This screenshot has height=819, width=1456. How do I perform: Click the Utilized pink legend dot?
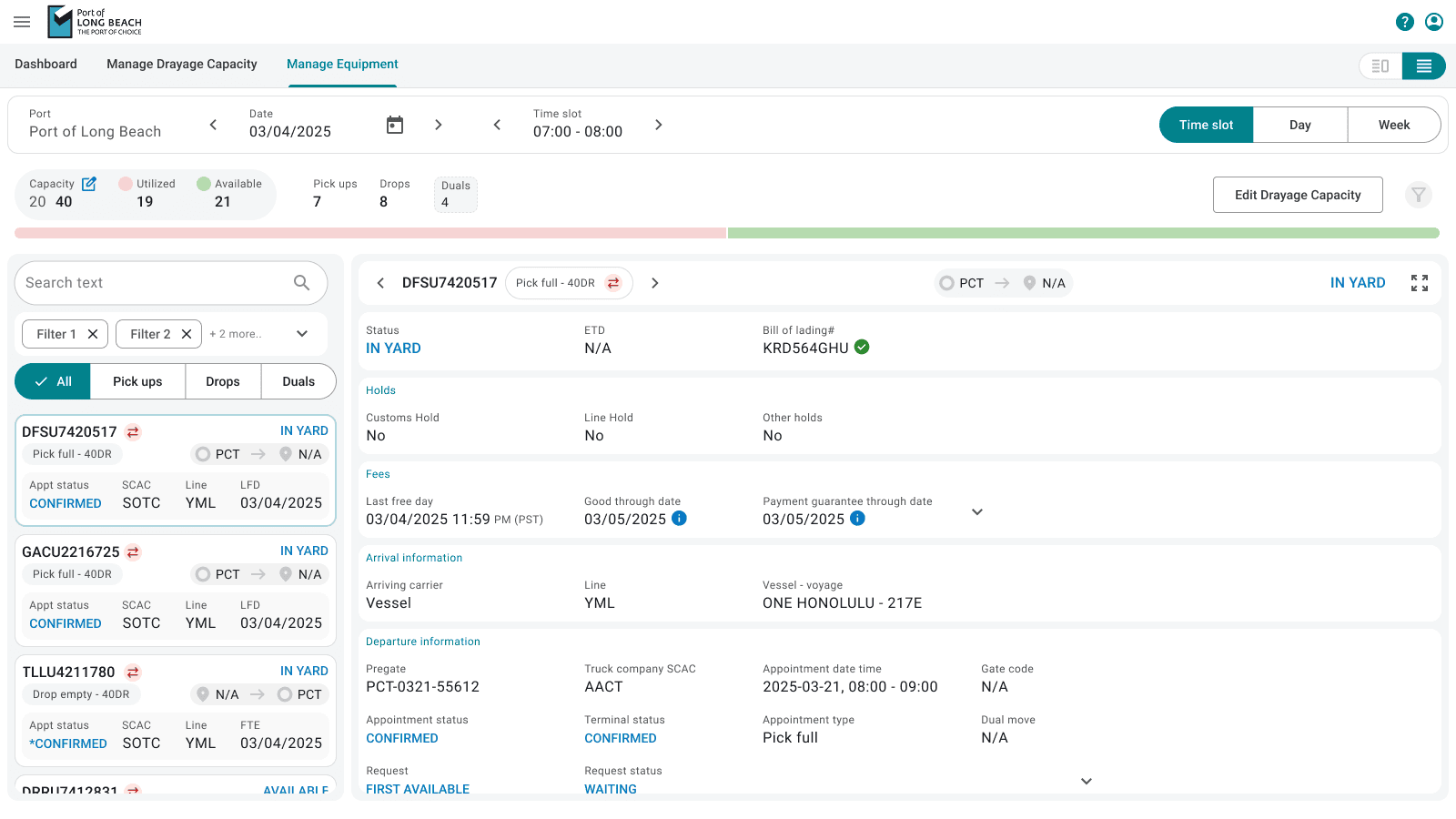tap(126, 184)
